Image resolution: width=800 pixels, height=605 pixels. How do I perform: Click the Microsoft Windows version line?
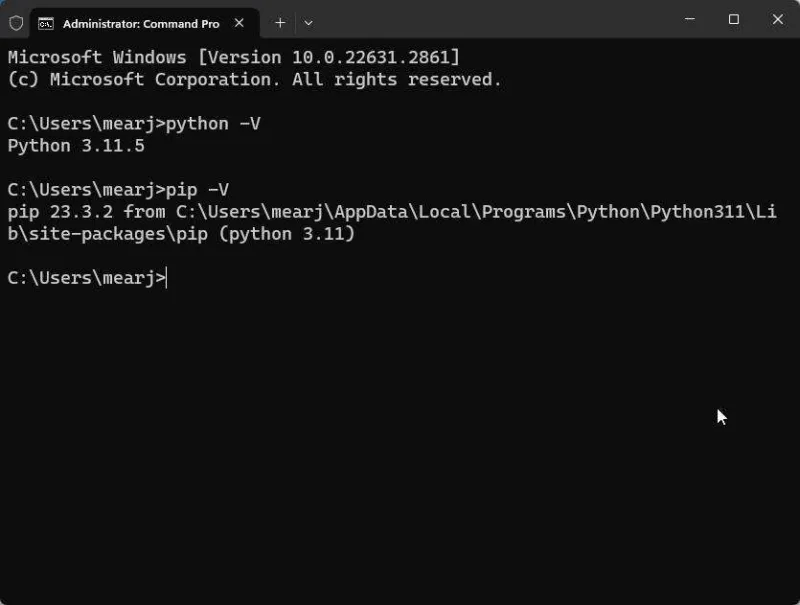(x=234, y=57)
